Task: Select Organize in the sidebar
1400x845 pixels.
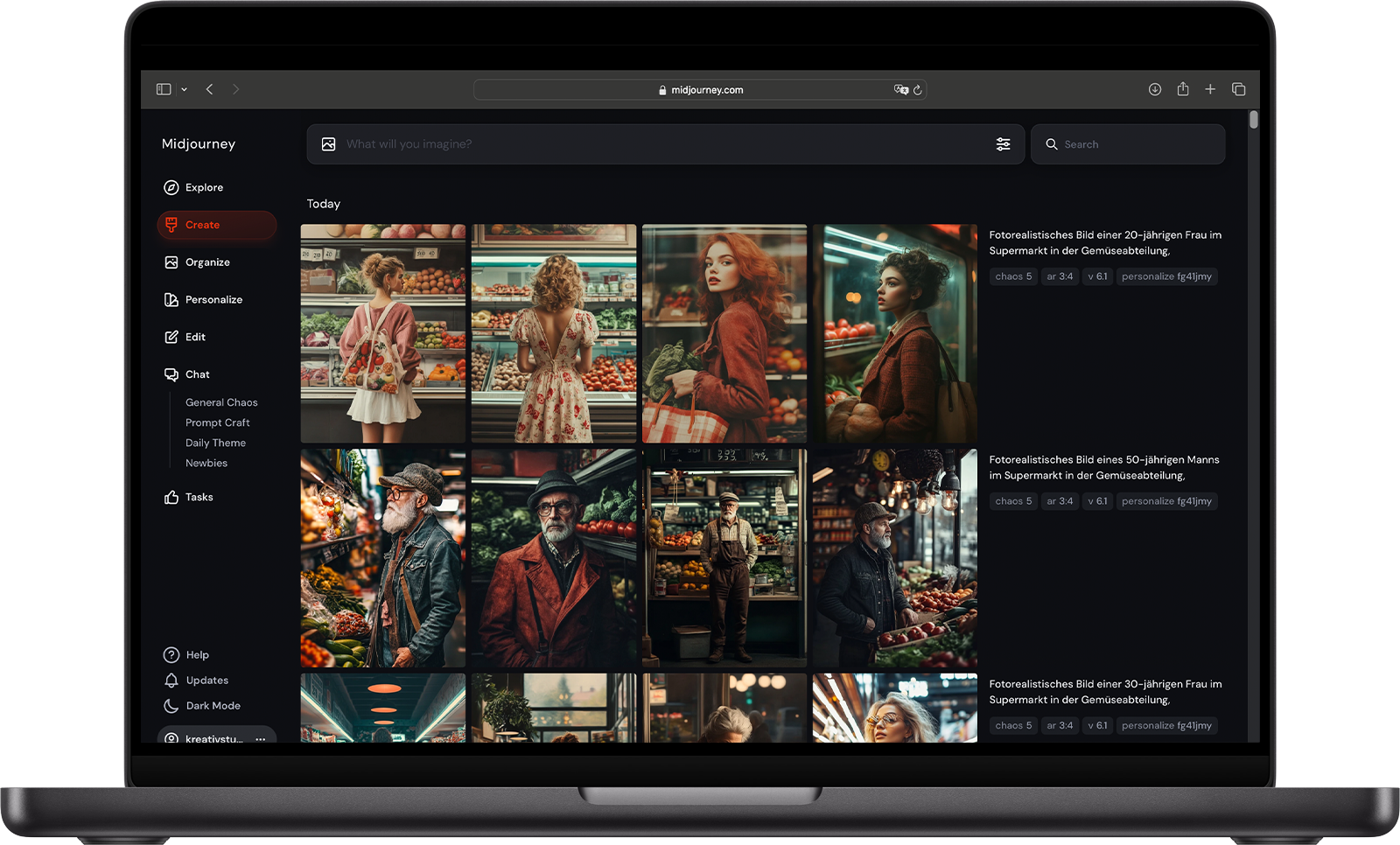Action: click(207, 262)
